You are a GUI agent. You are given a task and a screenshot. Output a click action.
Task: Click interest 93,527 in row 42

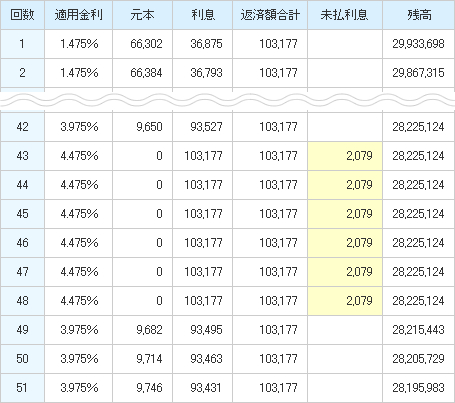tap(203, 127)
